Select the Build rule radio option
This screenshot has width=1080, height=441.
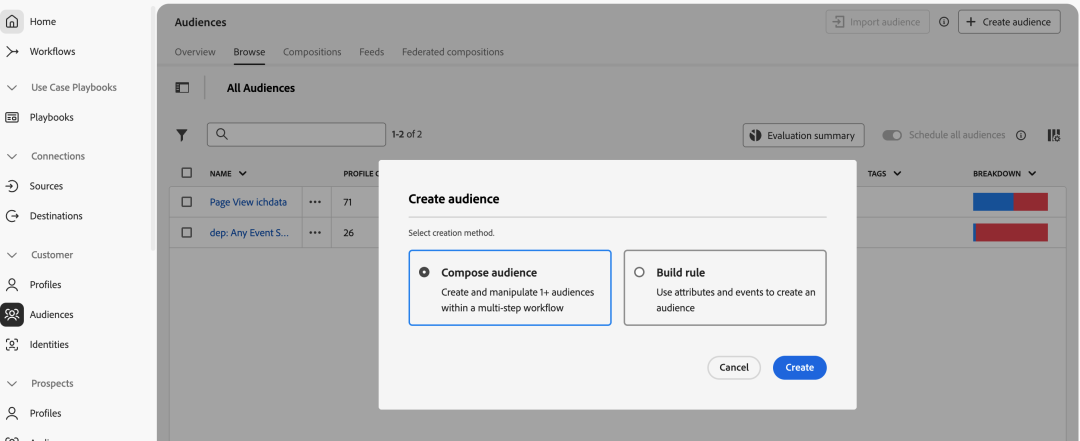click(x=640, y=272)
